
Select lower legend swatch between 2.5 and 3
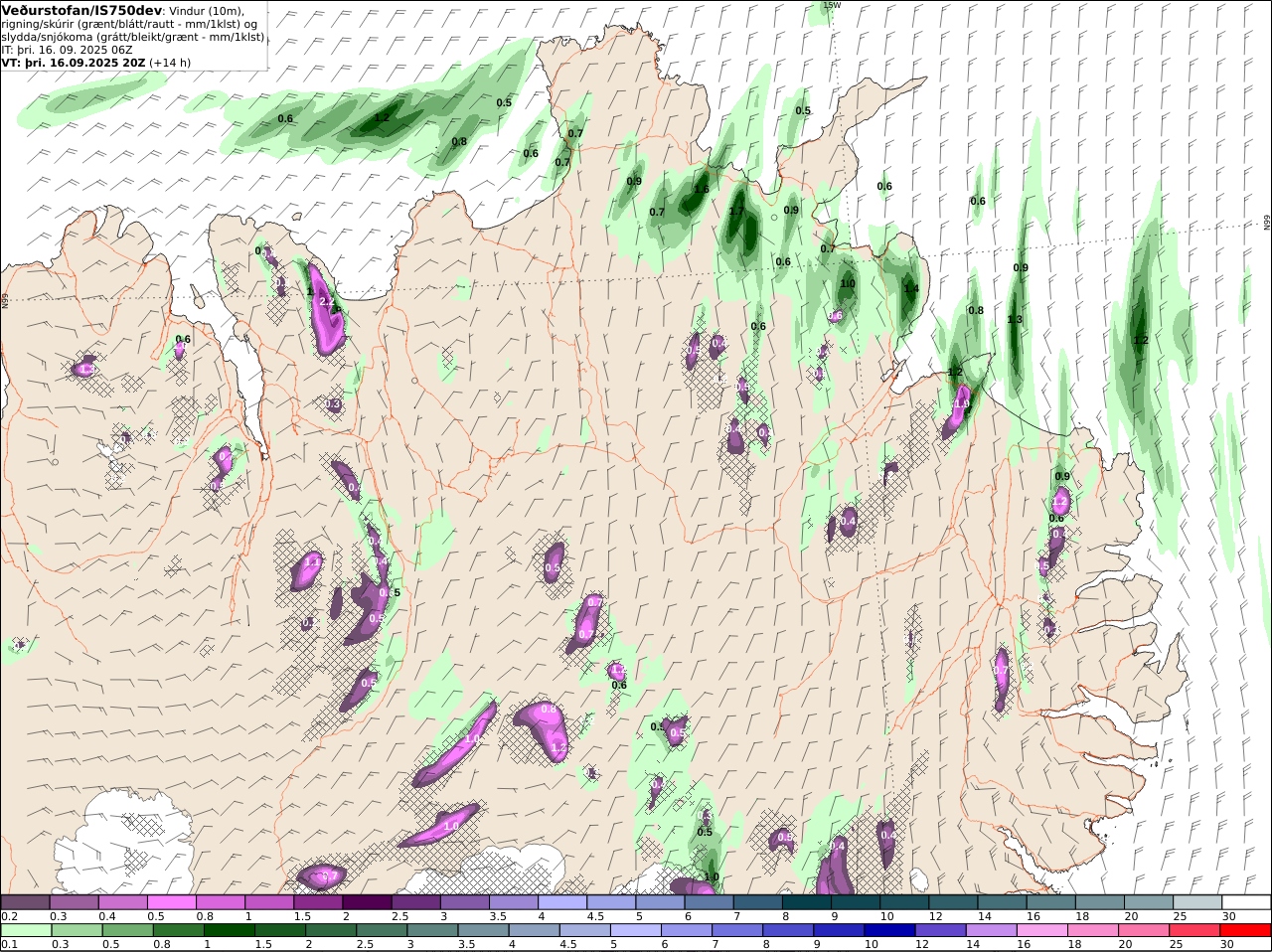(x=381, y=930)
